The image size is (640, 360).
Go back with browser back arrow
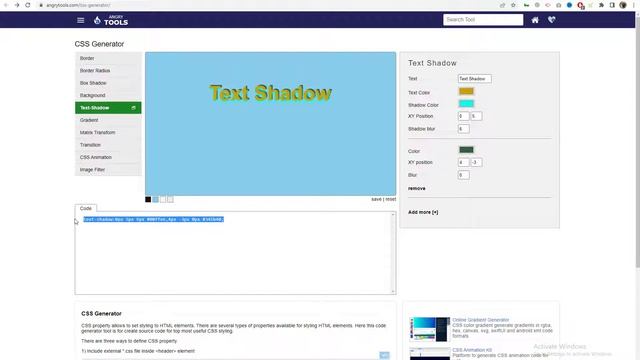coord(6,5)
